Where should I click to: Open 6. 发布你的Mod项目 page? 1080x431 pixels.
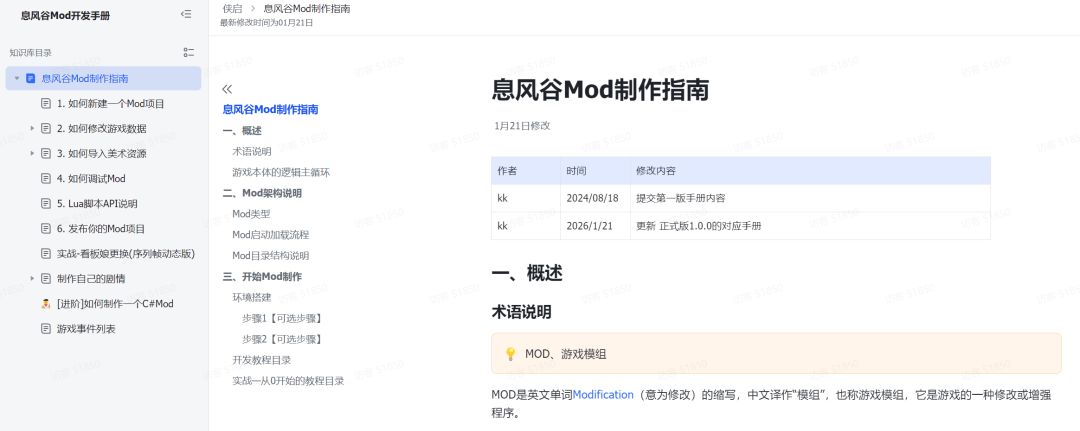click(101, 229)
